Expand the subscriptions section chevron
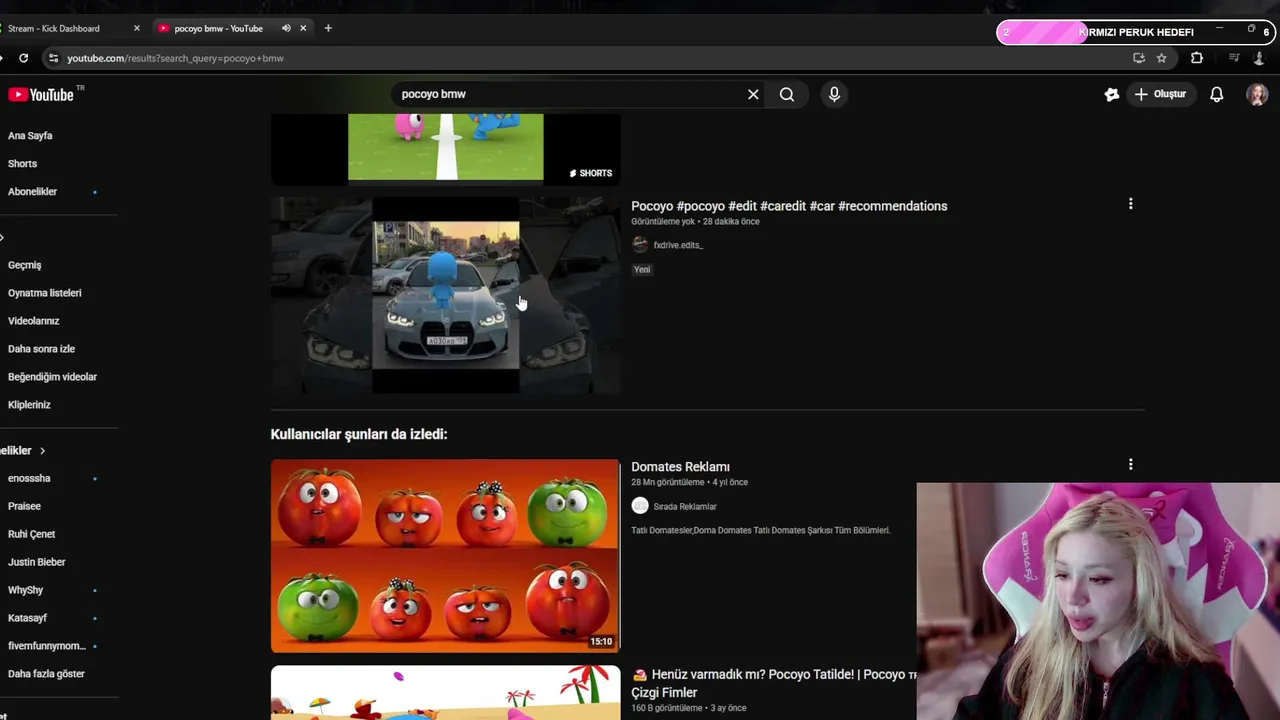1280x720 pixels. point(42,451)
